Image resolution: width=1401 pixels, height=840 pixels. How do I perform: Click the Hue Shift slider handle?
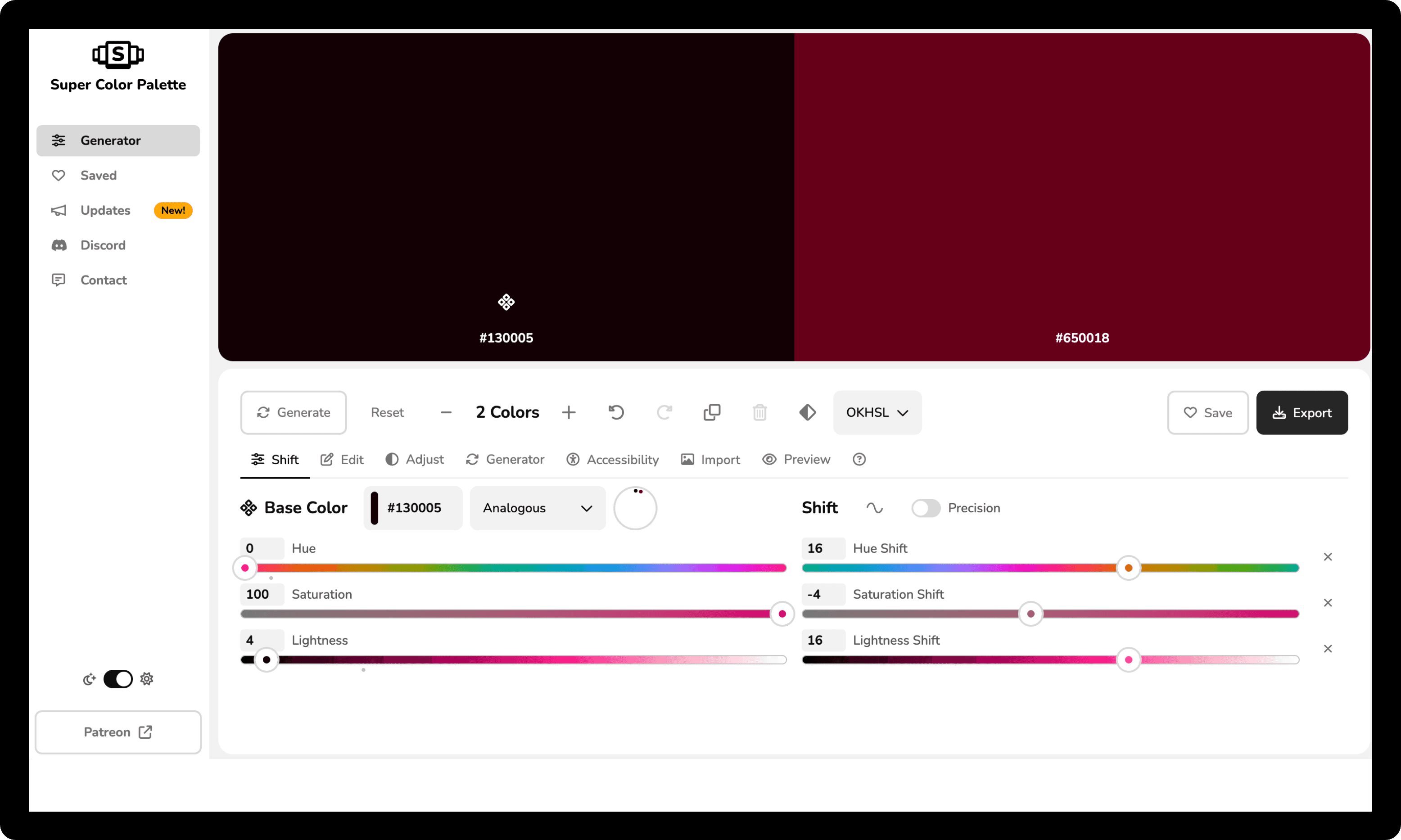click(x=1128, y=568)
